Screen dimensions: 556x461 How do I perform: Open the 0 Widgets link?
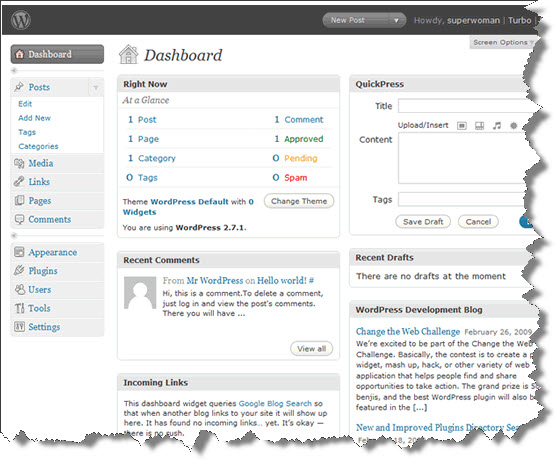(x=188, y=207)
